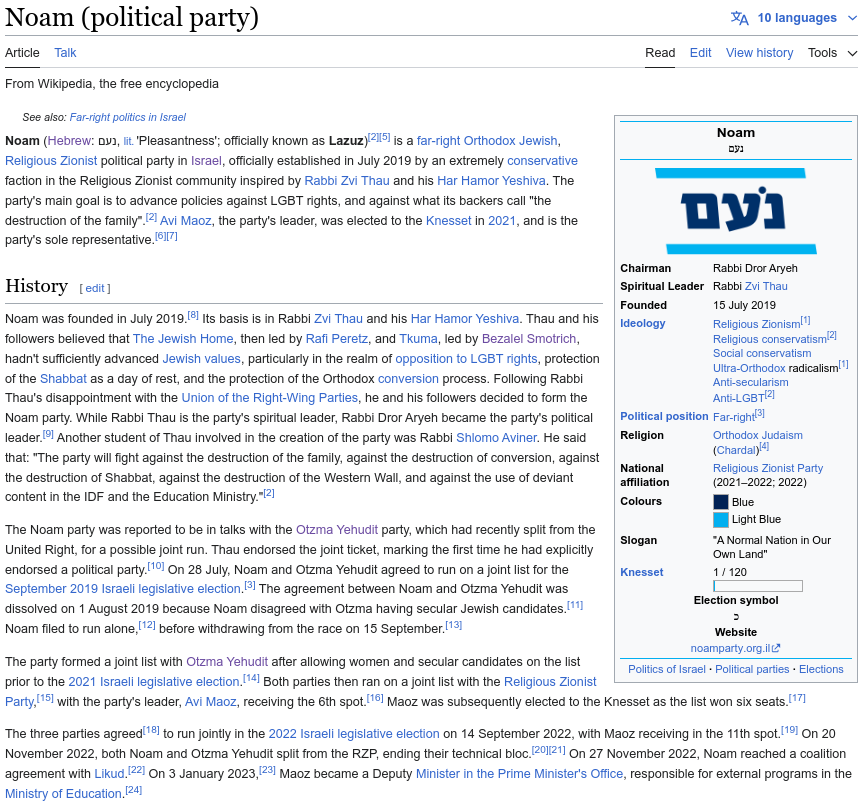Open Religious Zionist Party infobox link
The width and height of the screenshot is (866, 808).
click(768, 468)
